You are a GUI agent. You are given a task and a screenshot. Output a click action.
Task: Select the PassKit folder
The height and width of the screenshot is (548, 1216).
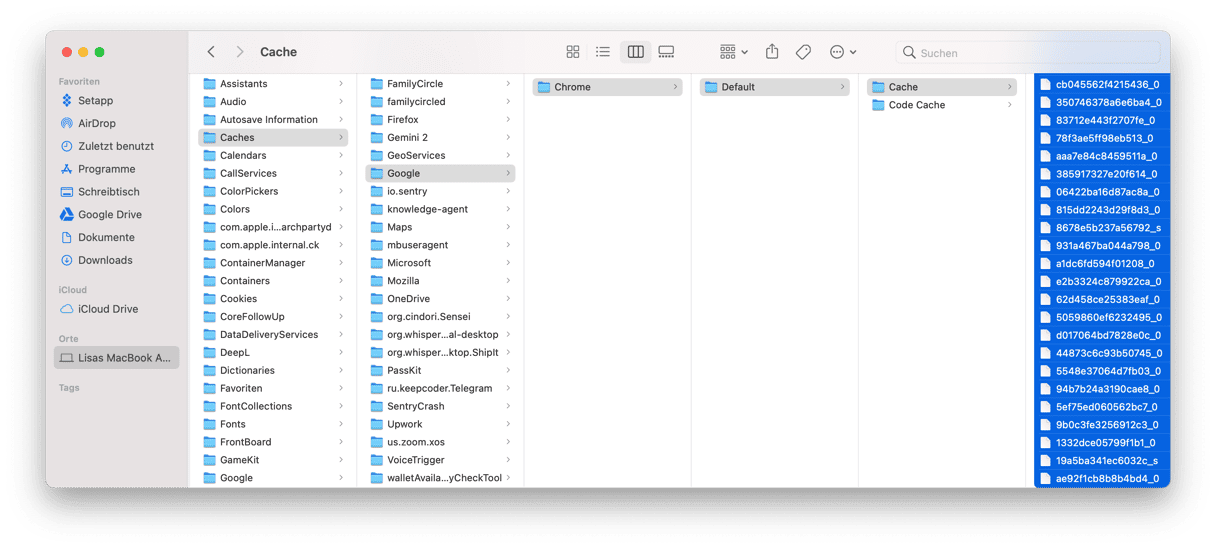440,370
